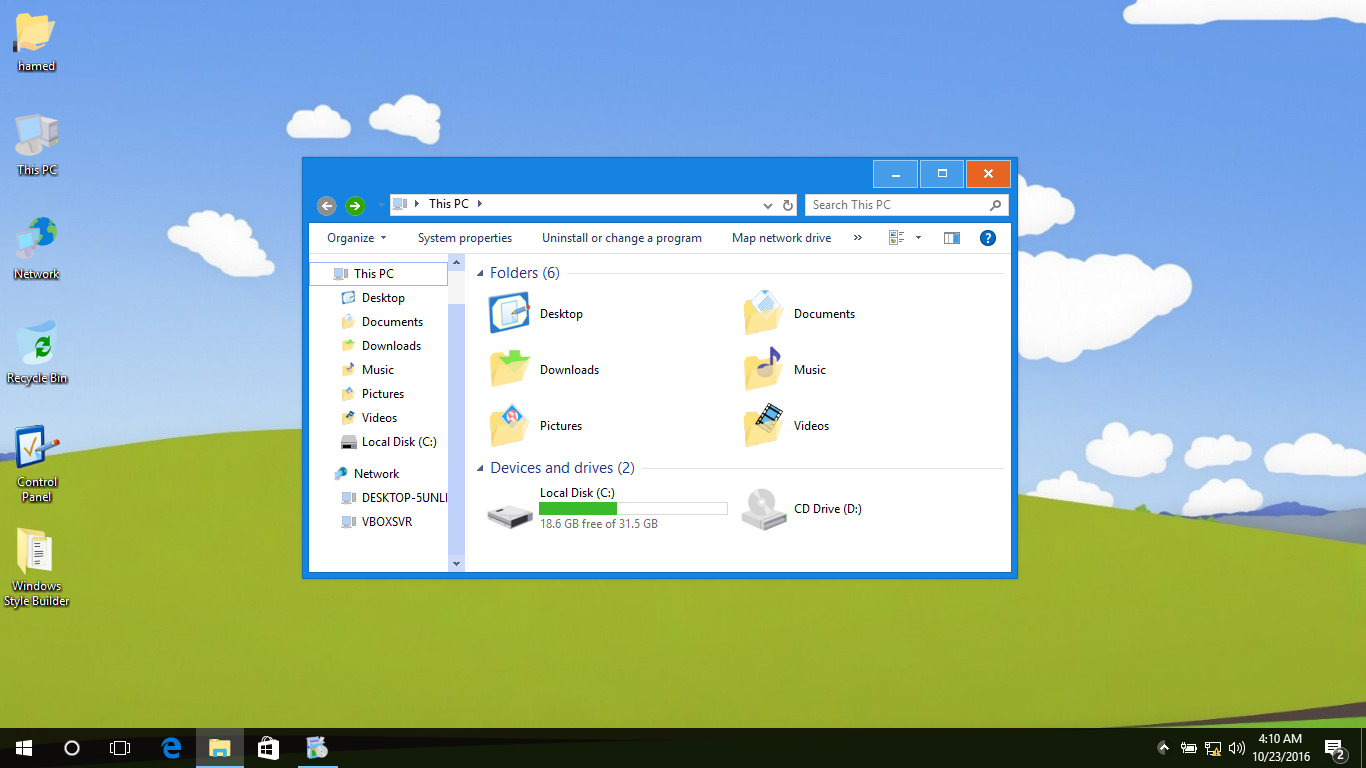Launch Microsoft Edge from the taskbar
This screenshot has height=768, width=1366.
(171, 747)
